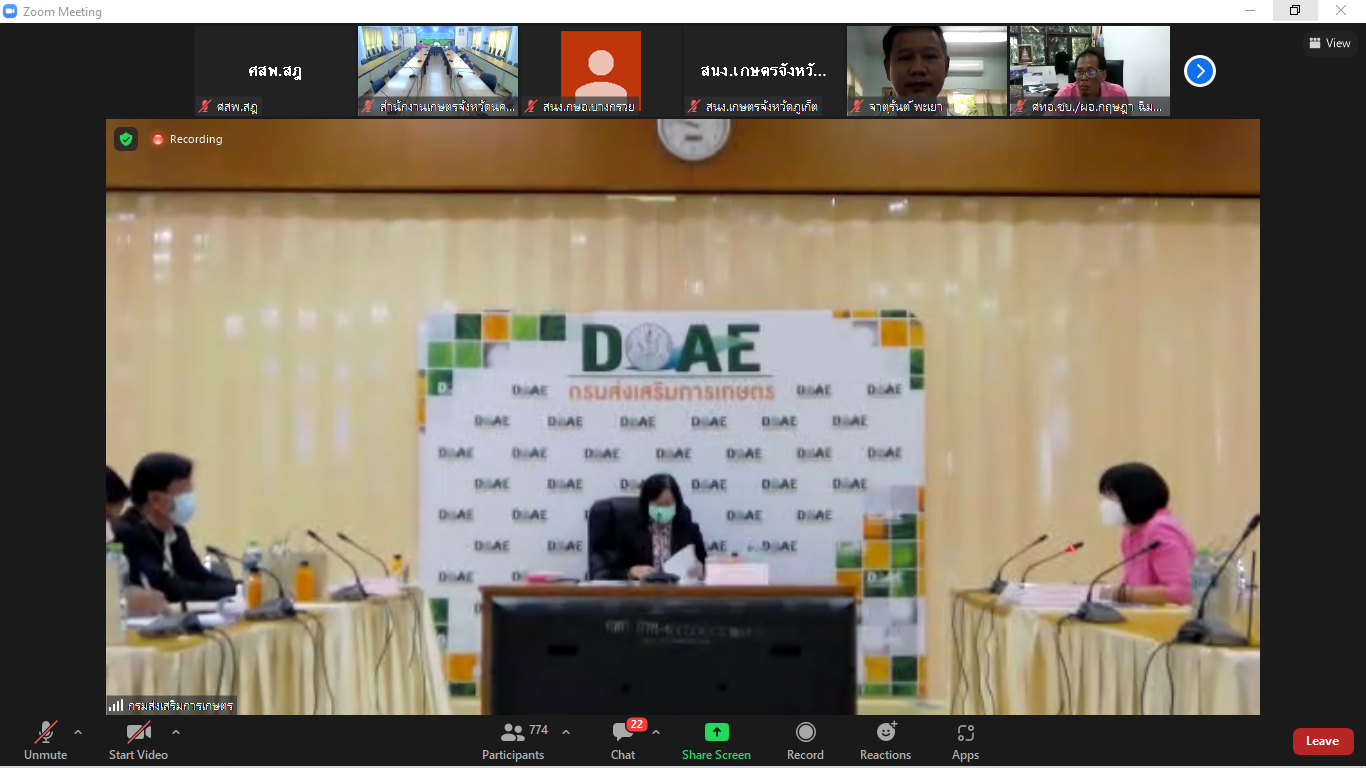This screenshot has width=1366, height=768.
Task: Click the 'Share Screen' label text
Action: [x=716, y=755]
